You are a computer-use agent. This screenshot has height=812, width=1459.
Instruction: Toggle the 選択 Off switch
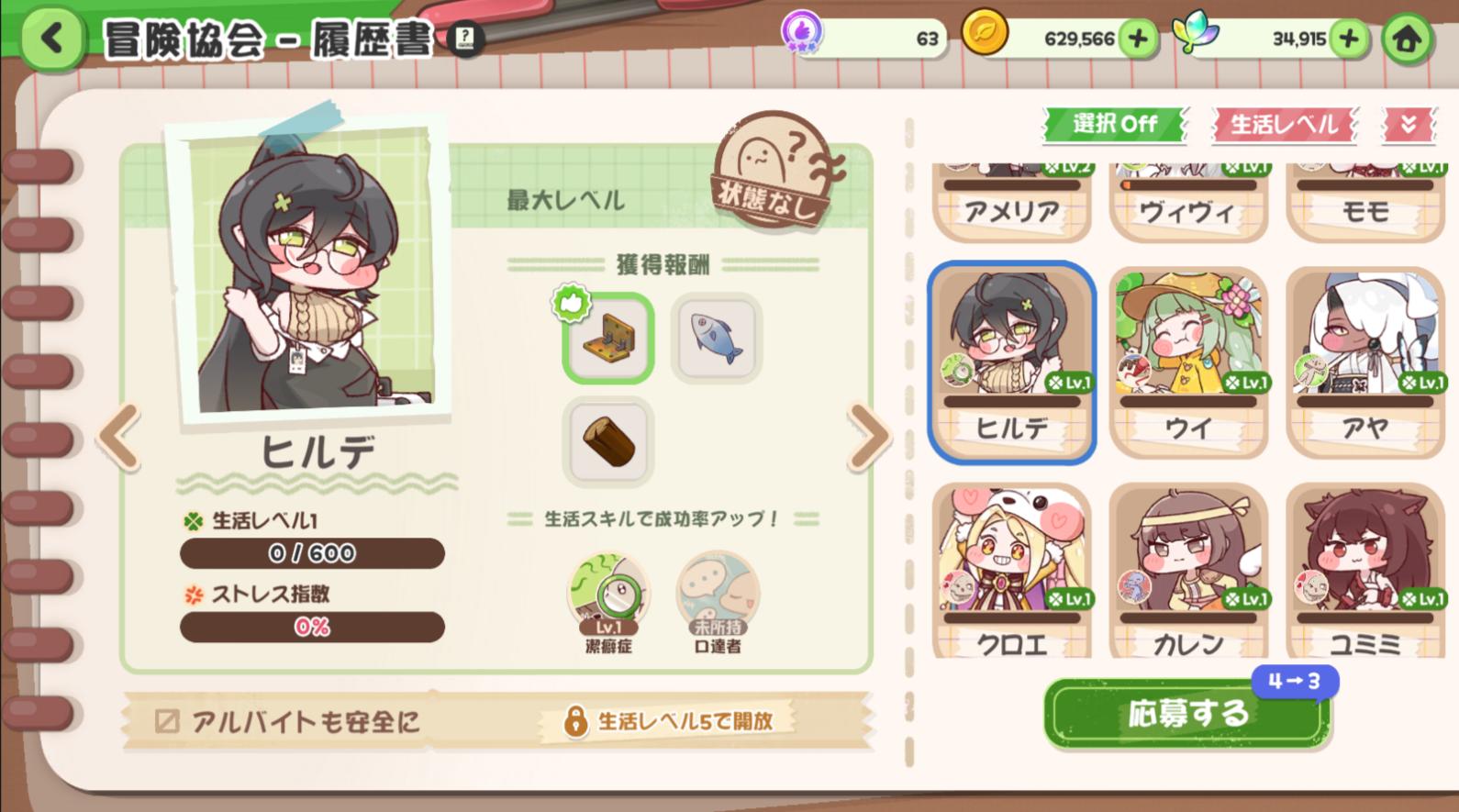[x=1114, y=124]
